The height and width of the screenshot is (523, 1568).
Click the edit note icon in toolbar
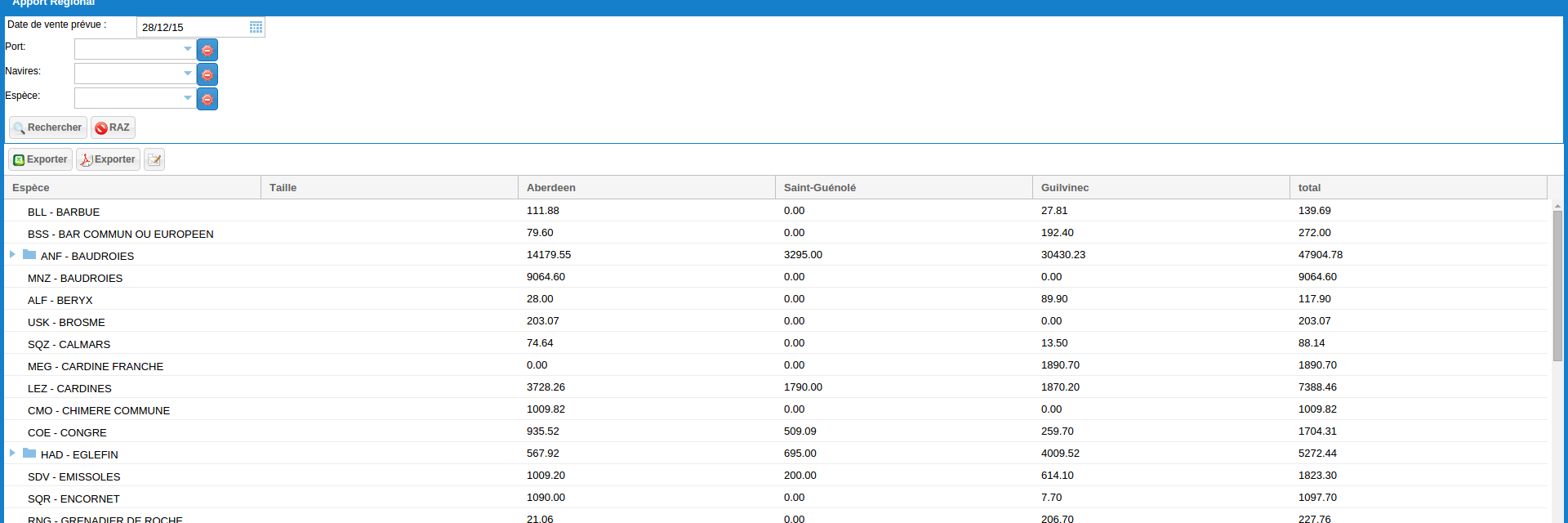coord(154,159)
